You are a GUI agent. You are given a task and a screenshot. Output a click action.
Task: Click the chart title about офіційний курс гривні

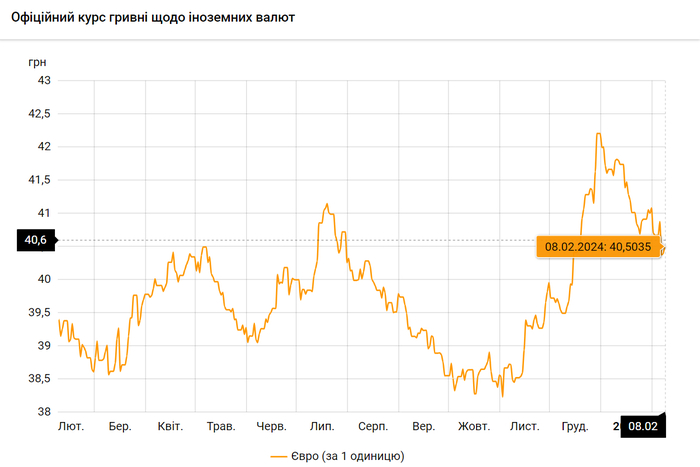point(152,18)
